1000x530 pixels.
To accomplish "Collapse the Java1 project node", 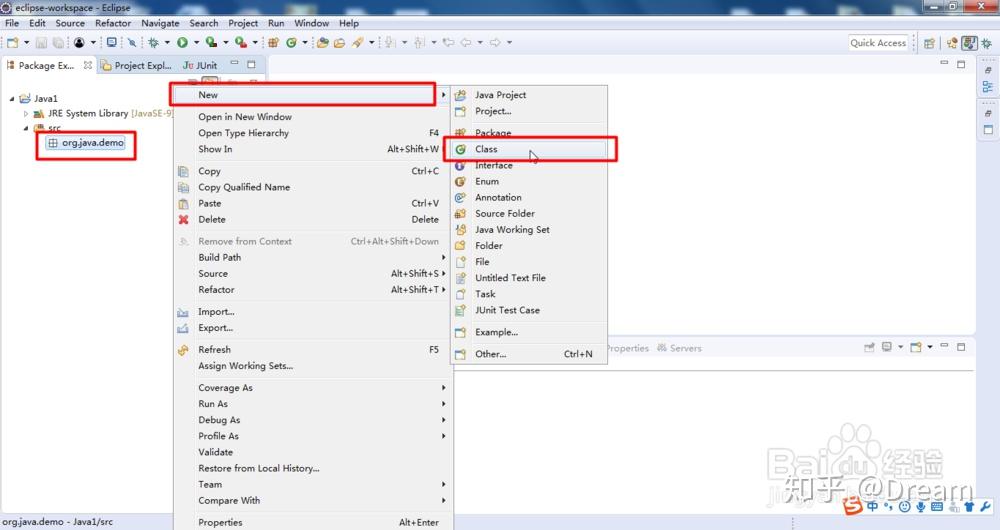I will (11, 99).
